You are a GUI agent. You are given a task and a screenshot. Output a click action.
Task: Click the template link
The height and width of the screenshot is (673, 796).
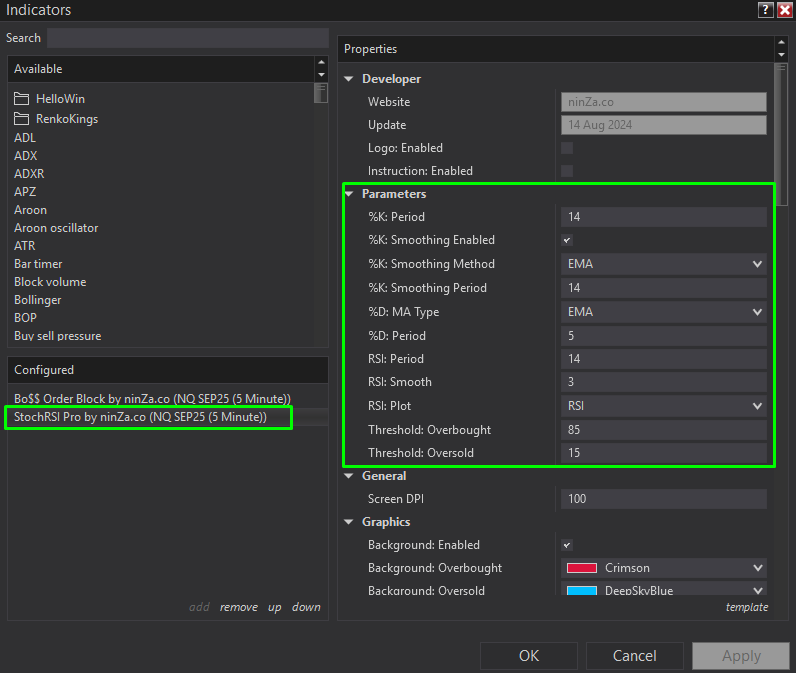pyautogui.click(x=747, y=607)
